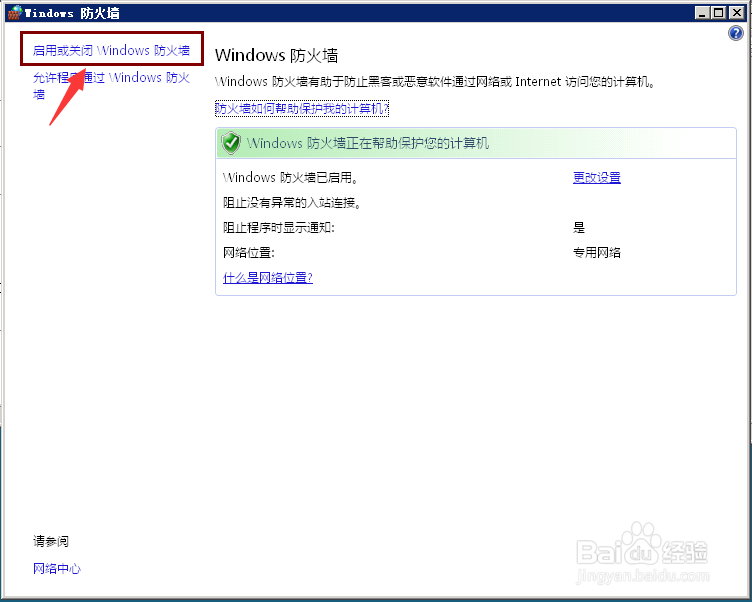Click the green shield status icon
The height and width of the screenshot is (602, 752).
pyautogui.click(x=231, y=143)
